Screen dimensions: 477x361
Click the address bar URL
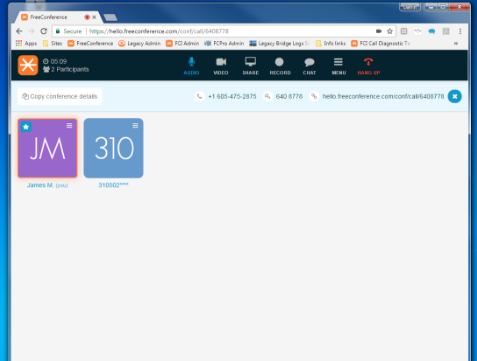[159, 31]
